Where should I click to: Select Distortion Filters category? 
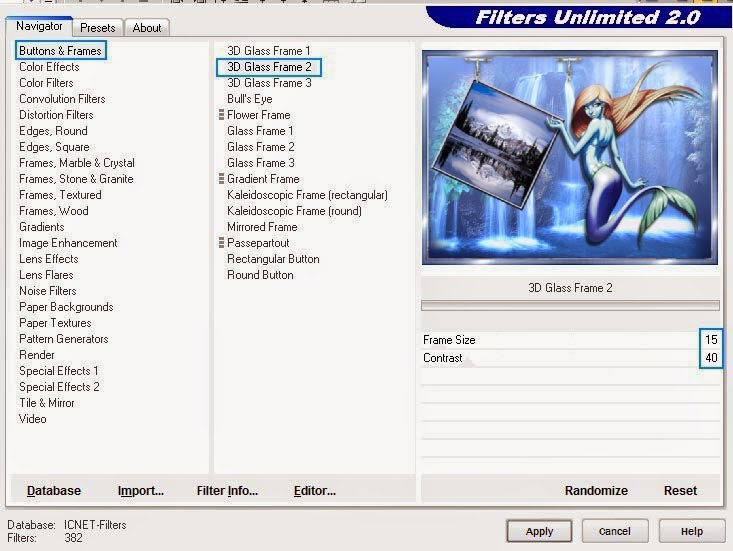(x=56, y=114)
